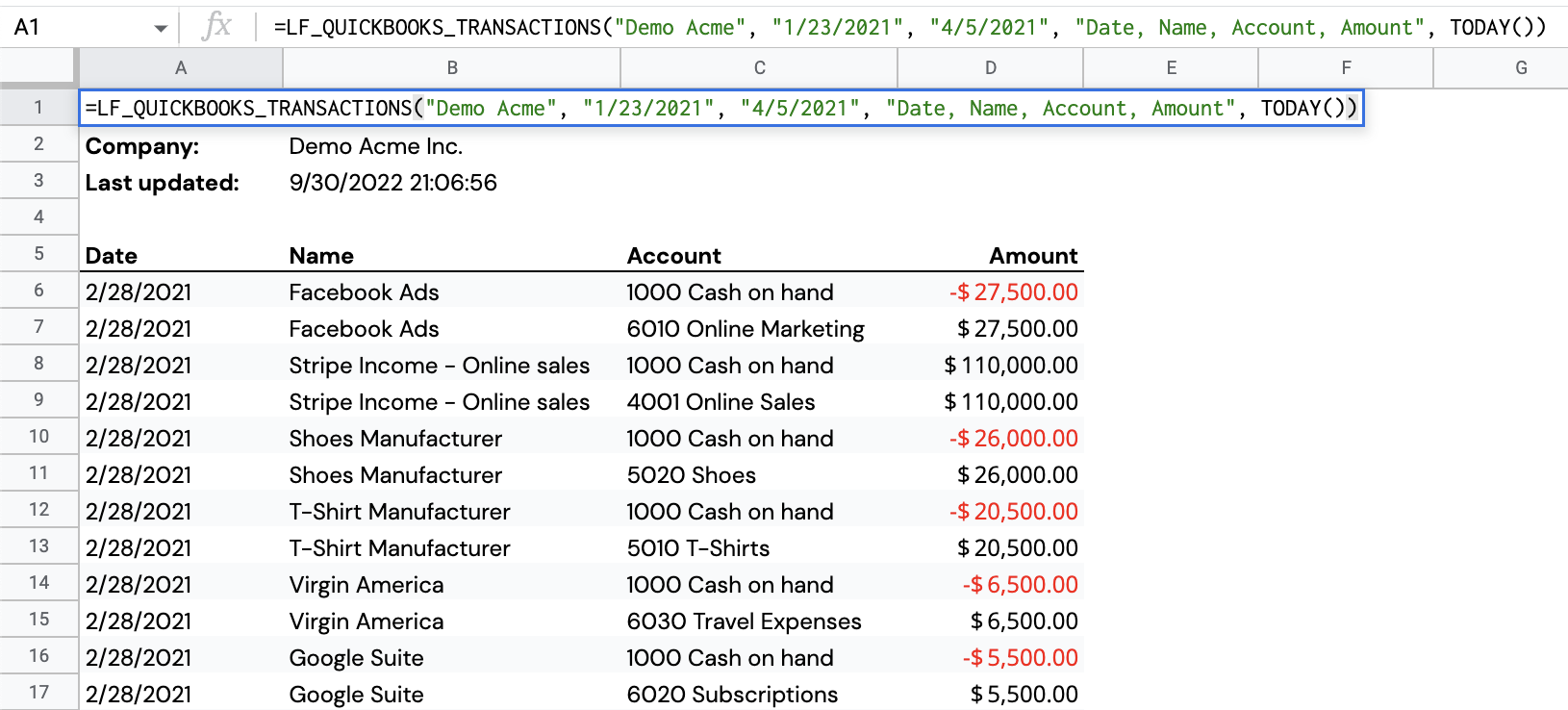Select "Stripe Income – Online sales" in row 8

pyautogui.click(x=452, y=365)
